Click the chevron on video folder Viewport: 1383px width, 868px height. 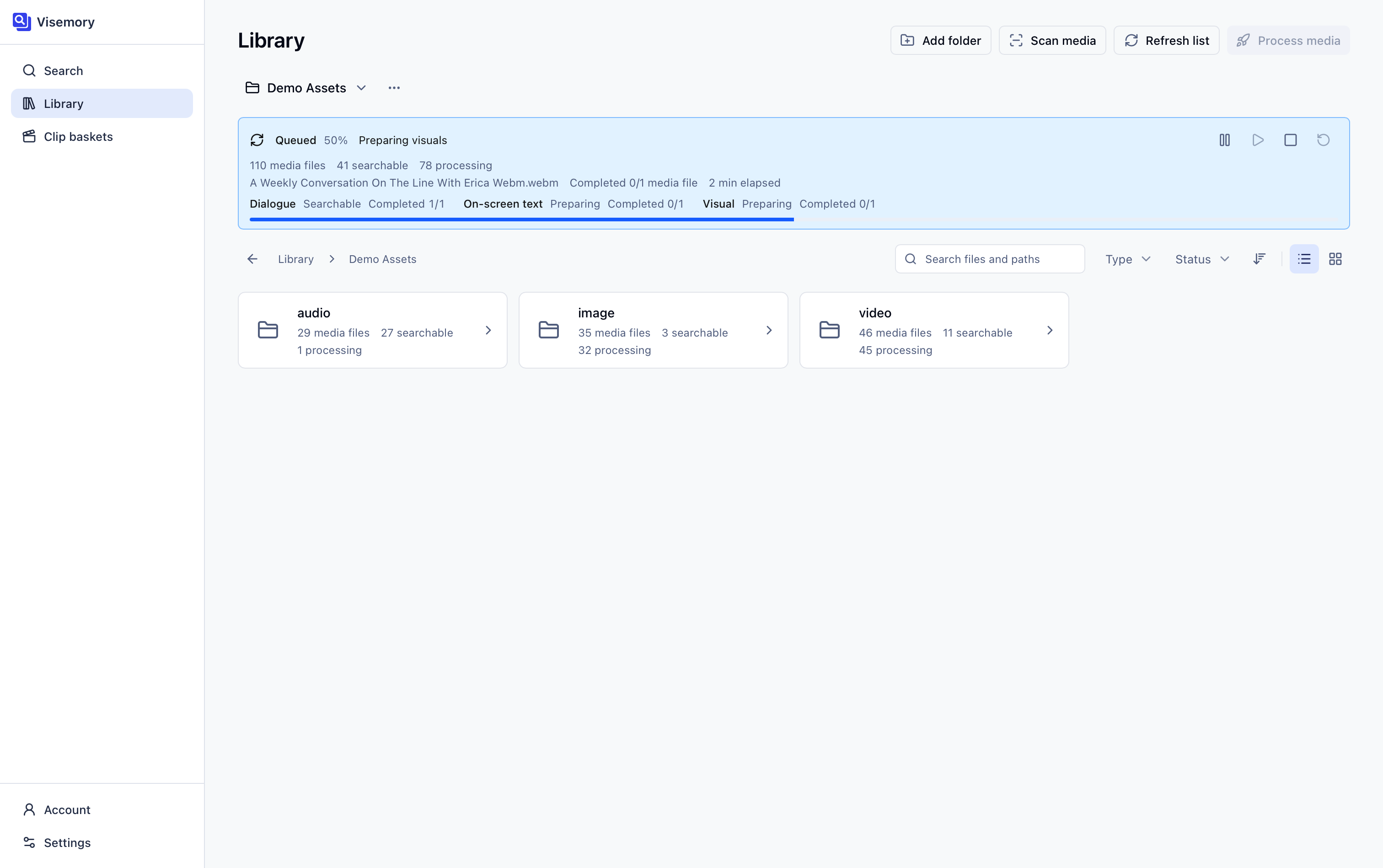[x=1050, y=330]
